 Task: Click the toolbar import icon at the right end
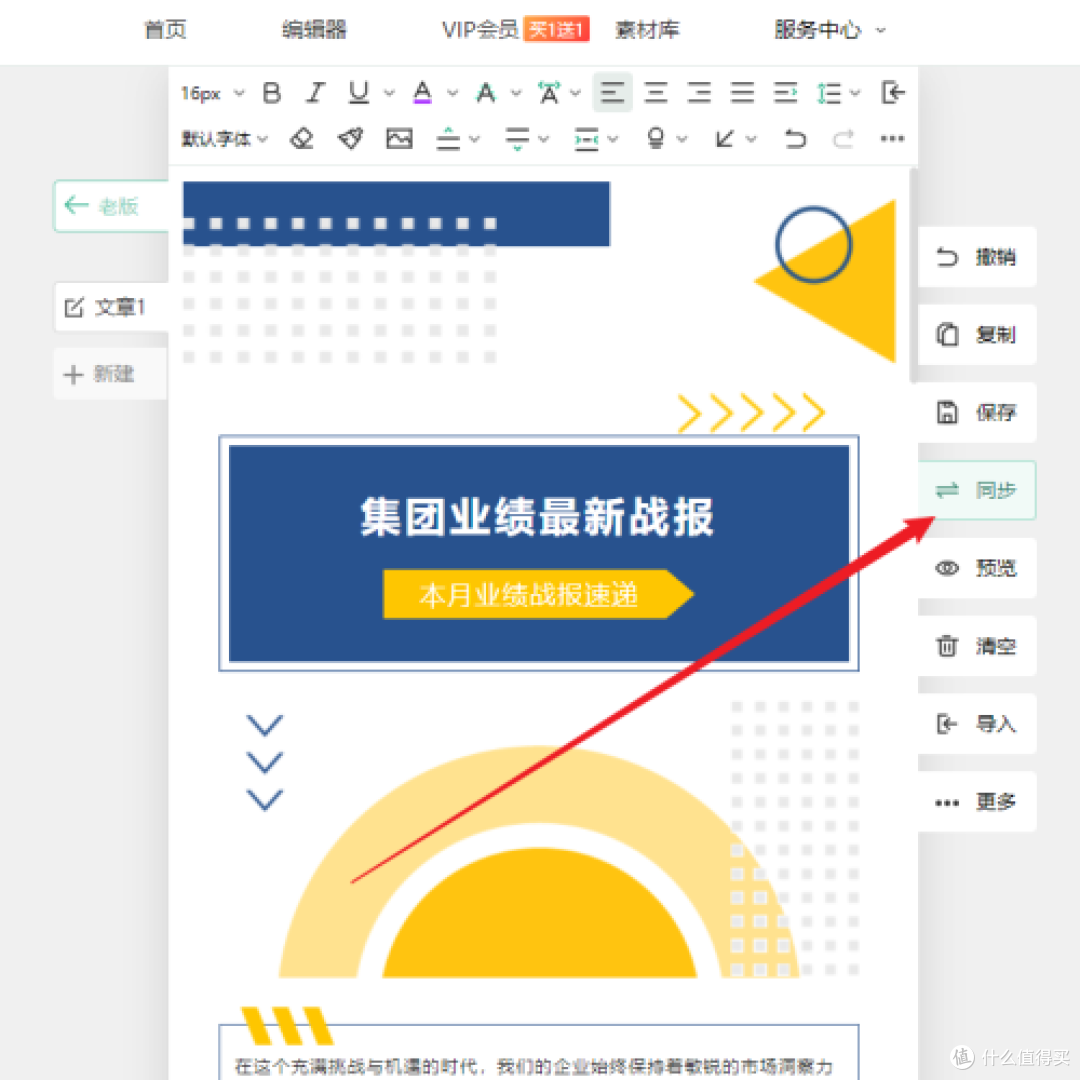(x=893, y=92)
